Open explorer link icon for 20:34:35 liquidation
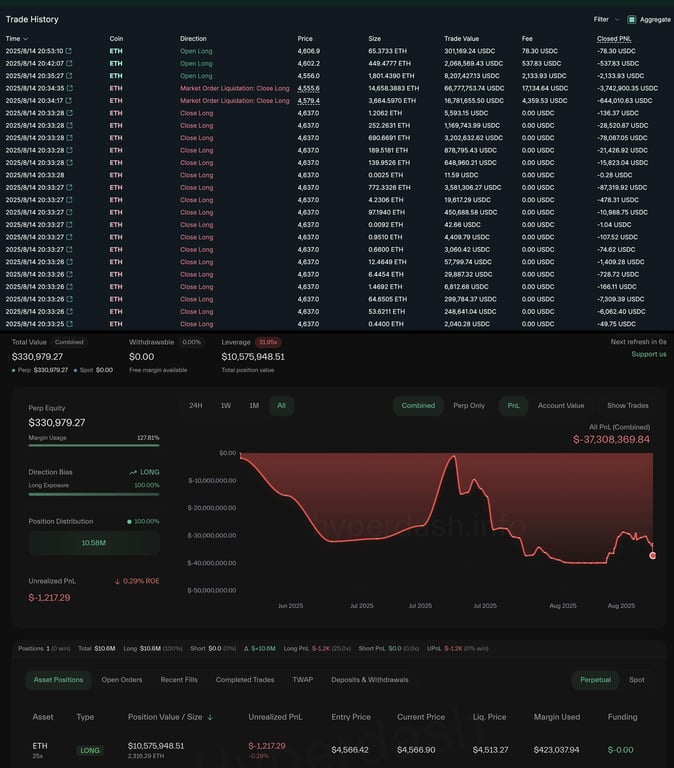This screenshot has height=768, width=674. pos(70,88)
